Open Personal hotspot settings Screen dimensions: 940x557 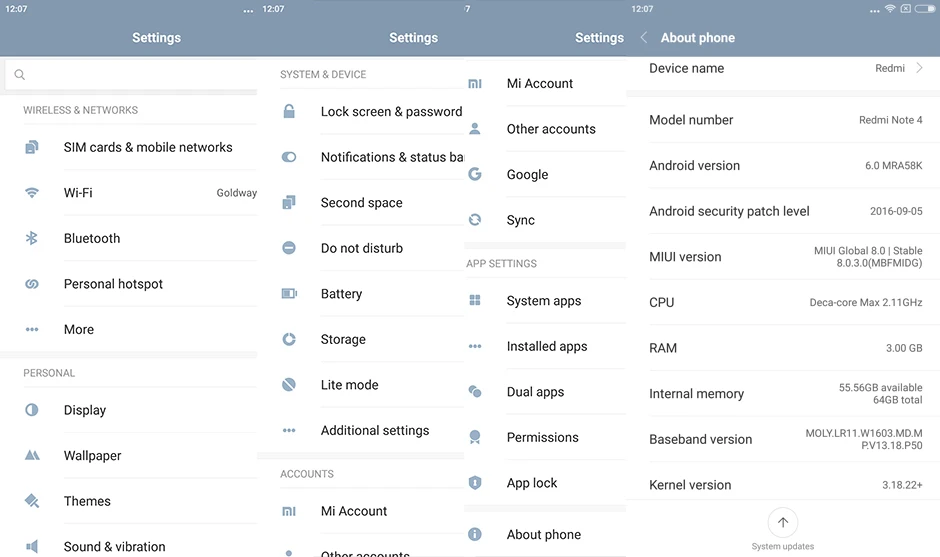(129, 284)
